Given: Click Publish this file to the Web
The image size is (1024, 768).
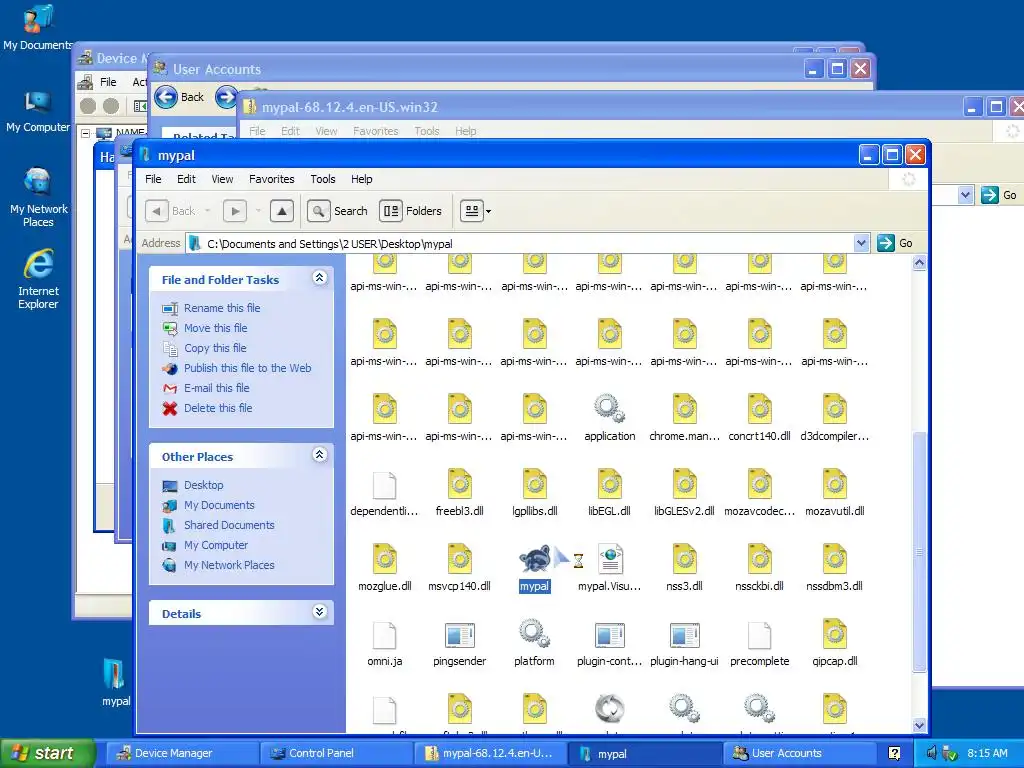Looking at the screenshot, I should 248,368.
